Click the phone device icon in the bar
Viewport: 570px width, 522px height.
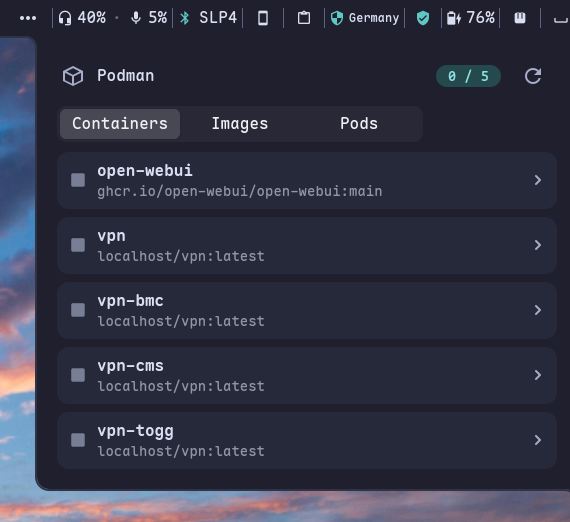pyautogui.click(x=263, y=18)
